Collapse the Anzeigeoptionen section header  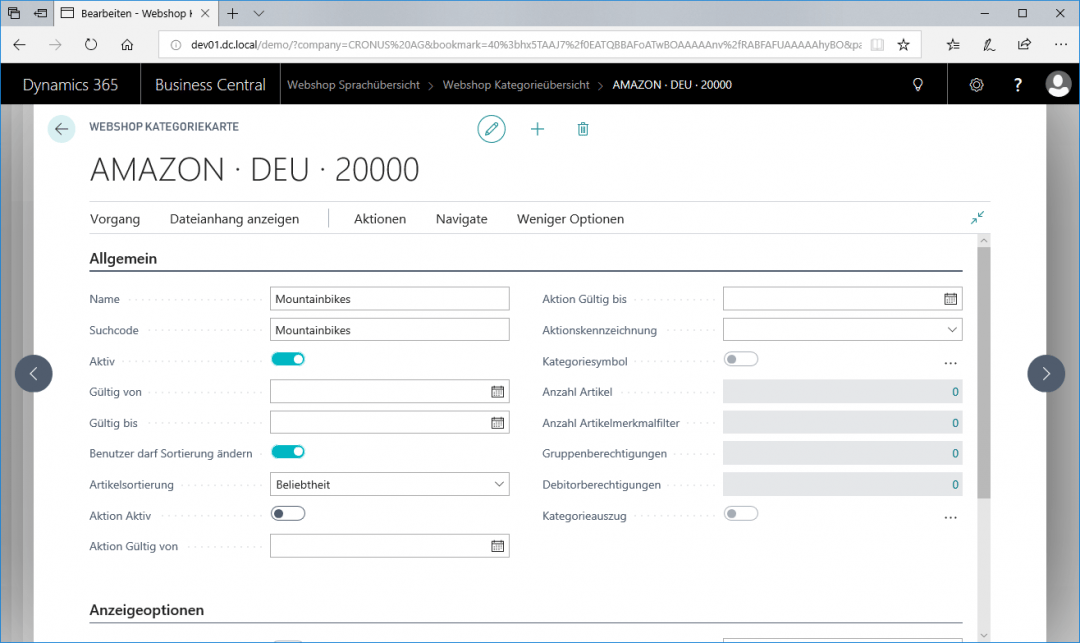147,610
